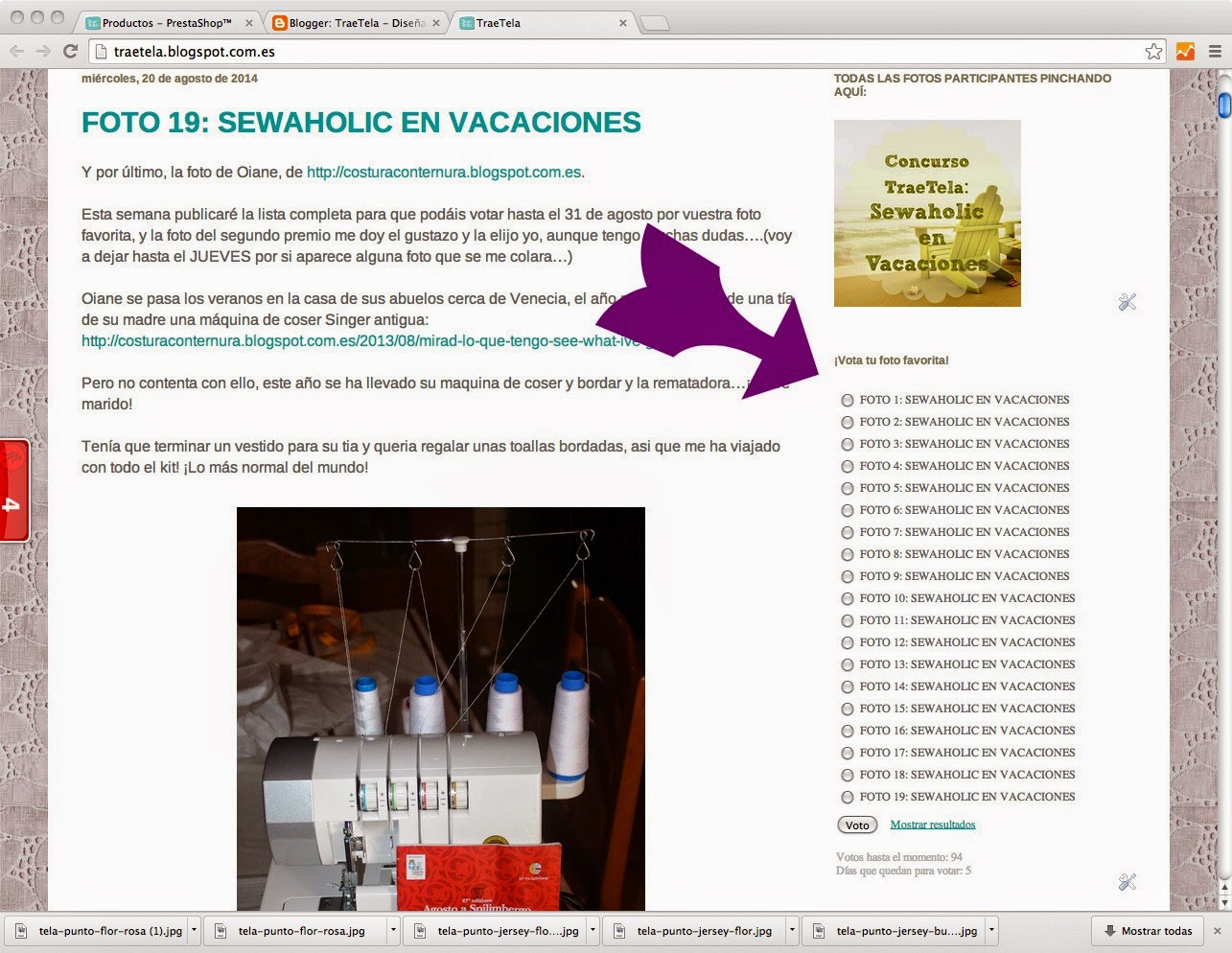Open the Chrome hamburger menu
This screenshot has width=1232, height=953.
click(1215, 52)
